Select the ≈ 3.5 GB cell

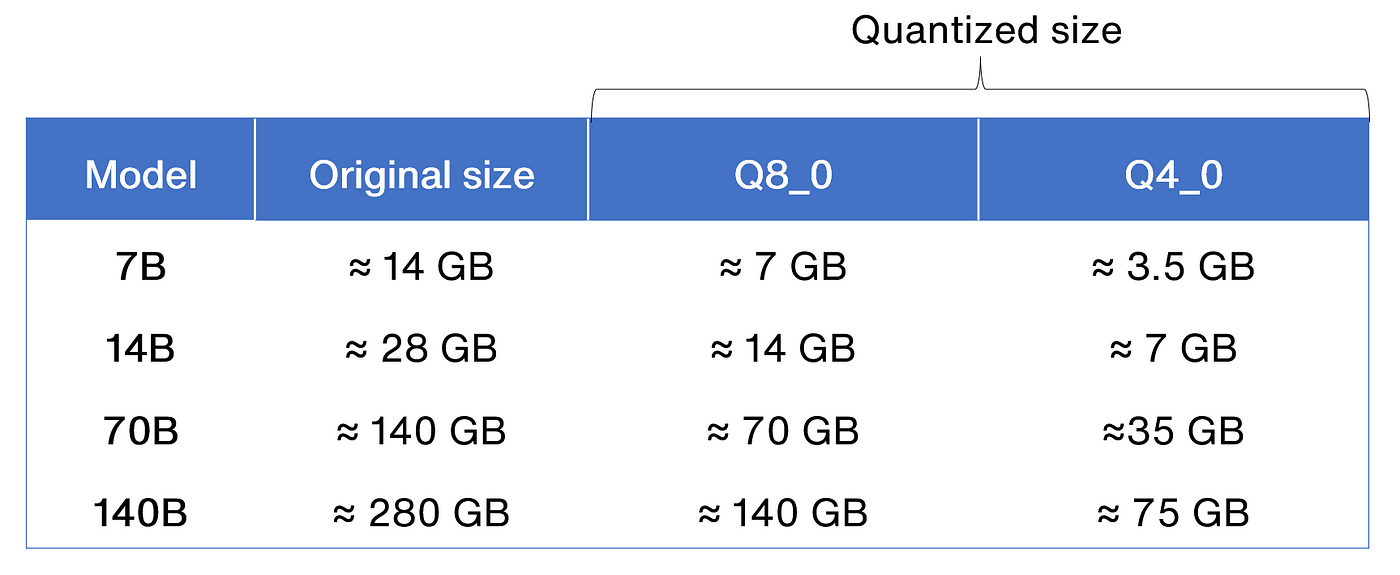click(1173, 268)
